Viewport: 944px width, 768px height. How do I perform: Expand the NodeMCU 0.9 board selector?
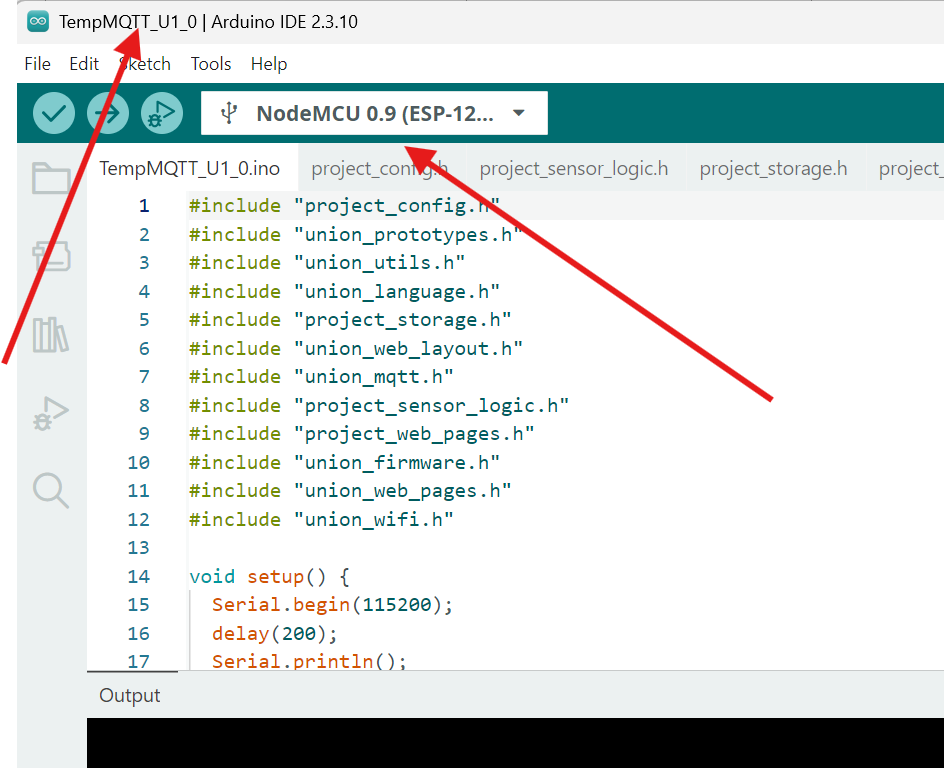coord(374,113)
